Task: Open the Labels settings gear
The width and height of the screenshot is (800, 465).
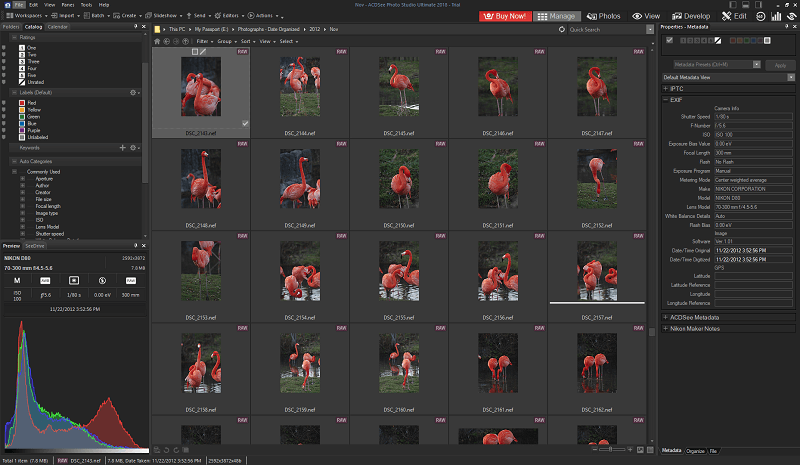Action: [134, 92]
